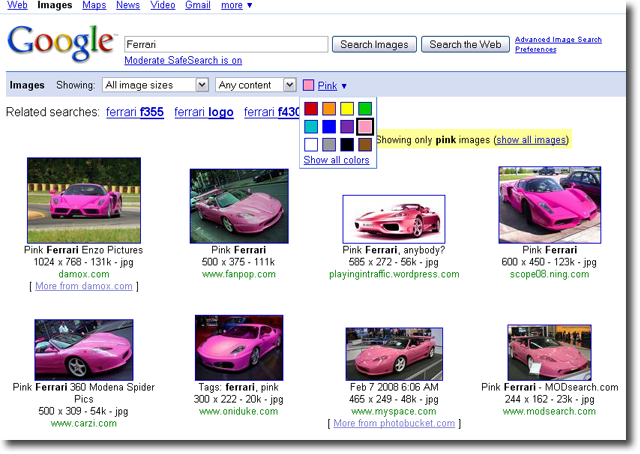Click the Google logo

[60, 42]
